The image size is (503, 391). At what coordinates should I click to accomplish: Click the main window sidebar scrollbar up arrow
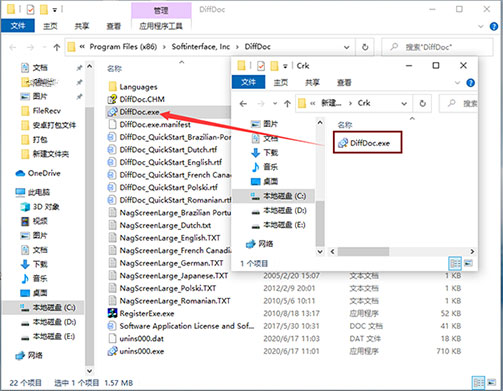click(90, 67)
